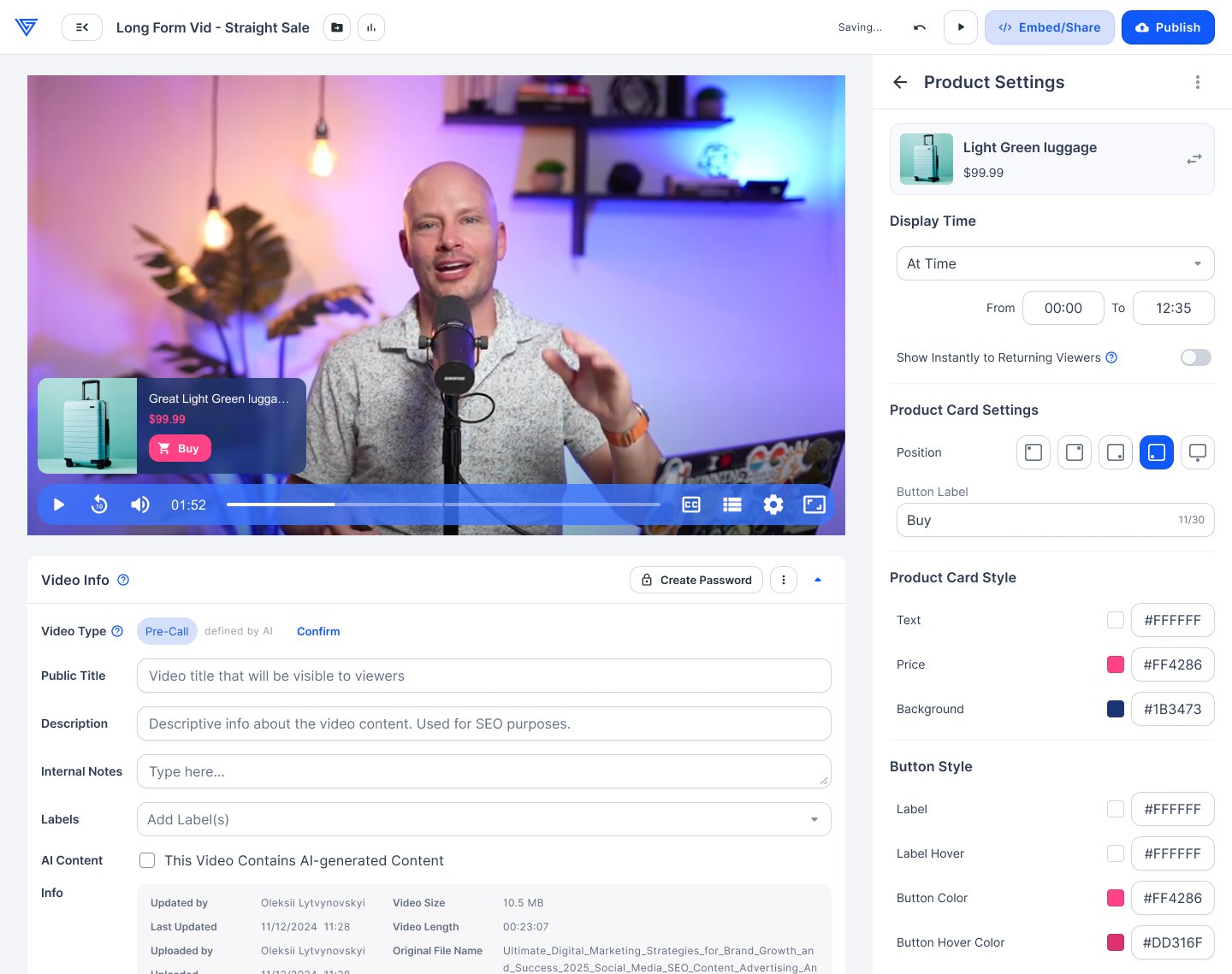This screenshot has width=1232, height=974.
Task: Click the Buy button on product card
Action: pos(180,448)
